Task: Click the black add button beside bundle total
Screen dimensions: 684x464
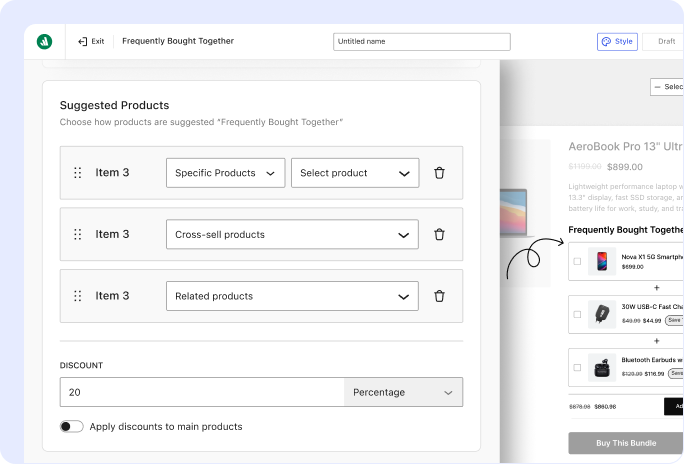Action: pos(674,406)
